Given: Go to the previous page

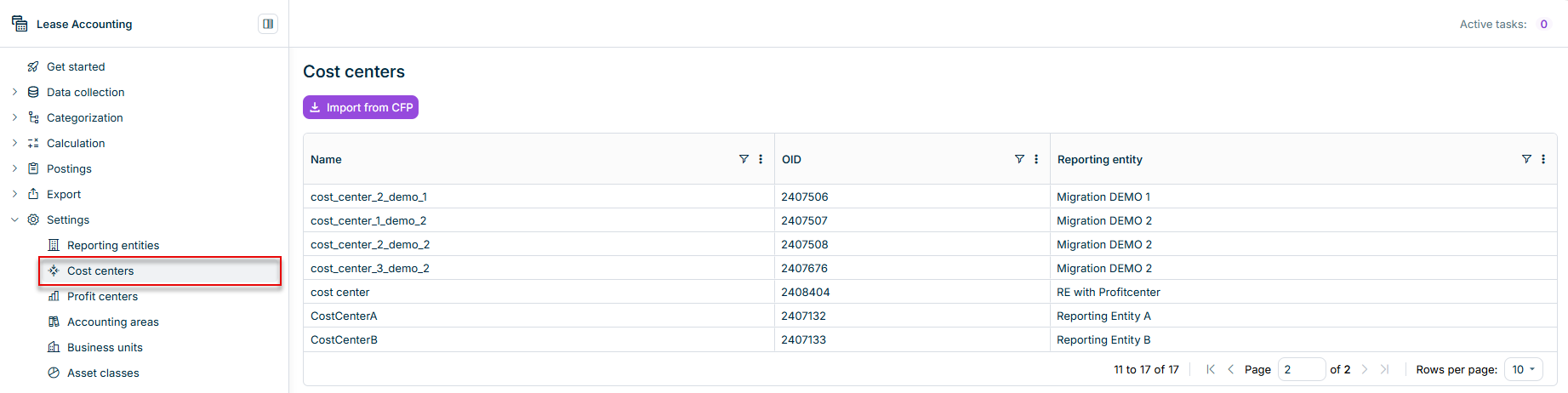Looking at the screenshot, I should coord(1230,369).
